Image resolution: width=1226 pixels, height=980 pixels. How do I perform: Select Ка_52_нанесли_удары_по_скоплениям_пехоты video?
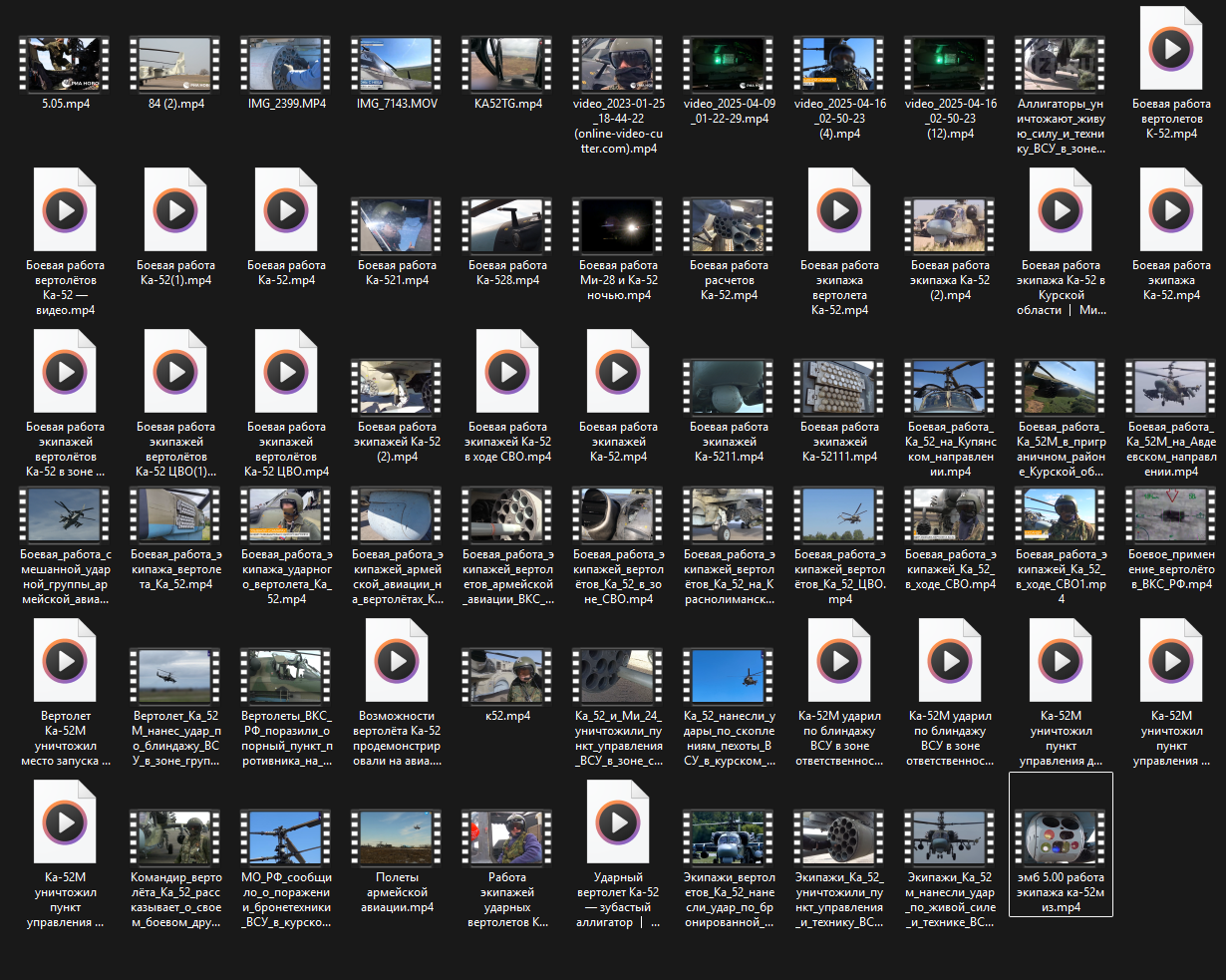tap(729, 677)
